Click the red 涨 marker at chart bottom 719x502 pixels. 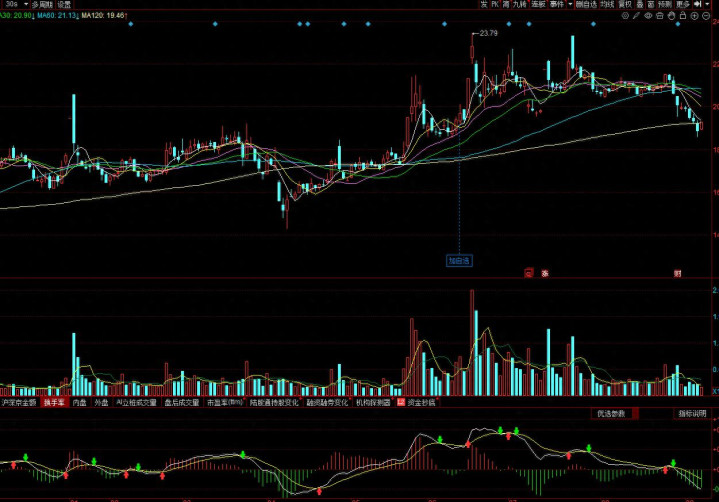point(545,273)
